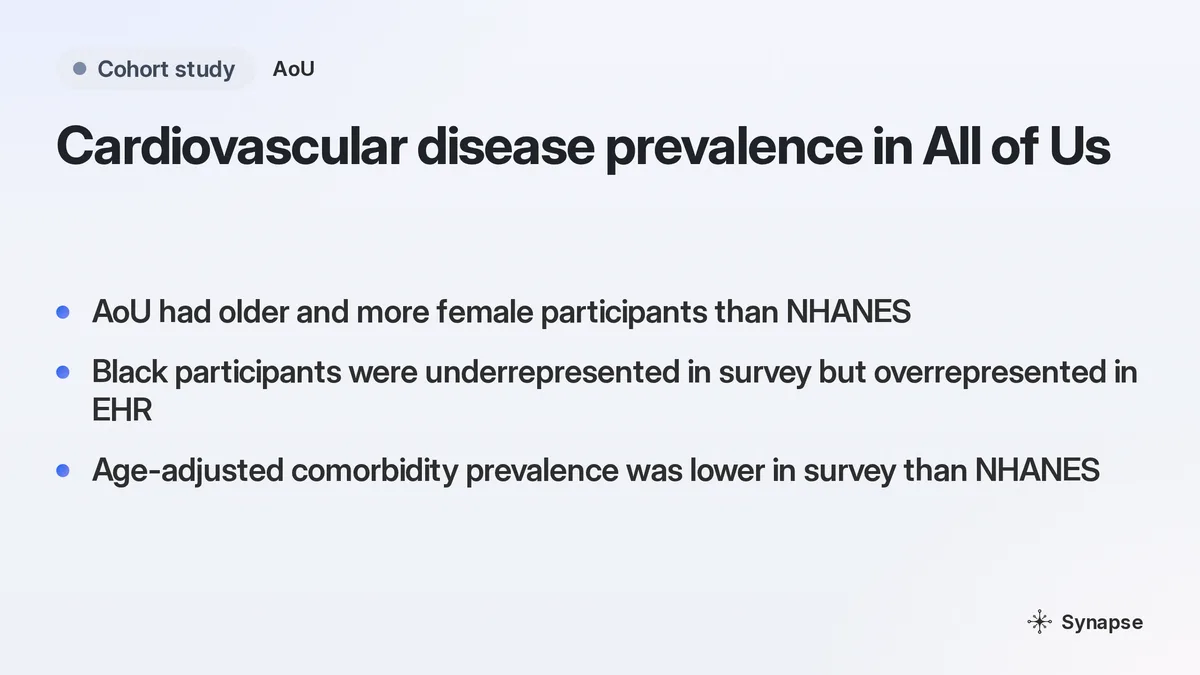Click the age-adjusted comorbidity prevalence bullet
1200x675 pixels.
[x=596, y=470]
